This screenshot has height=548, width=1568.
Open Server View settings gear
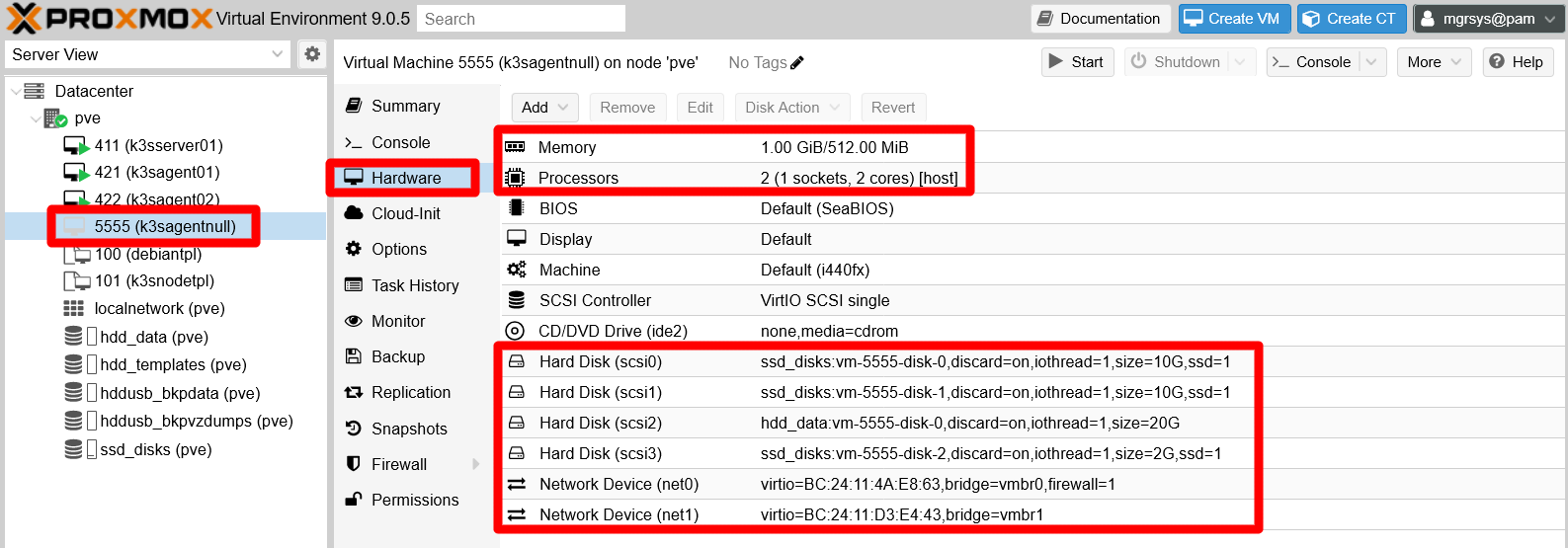[x=312, y=54]
